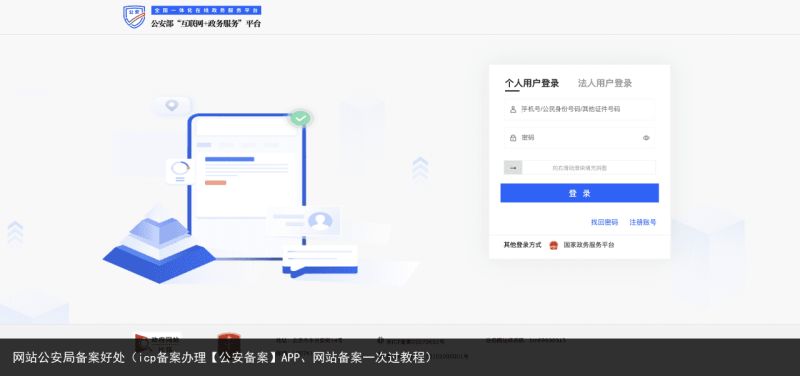The image size is (800, 376).
Task: Open the 注册账号 link
Action: (x=642, y=222)
